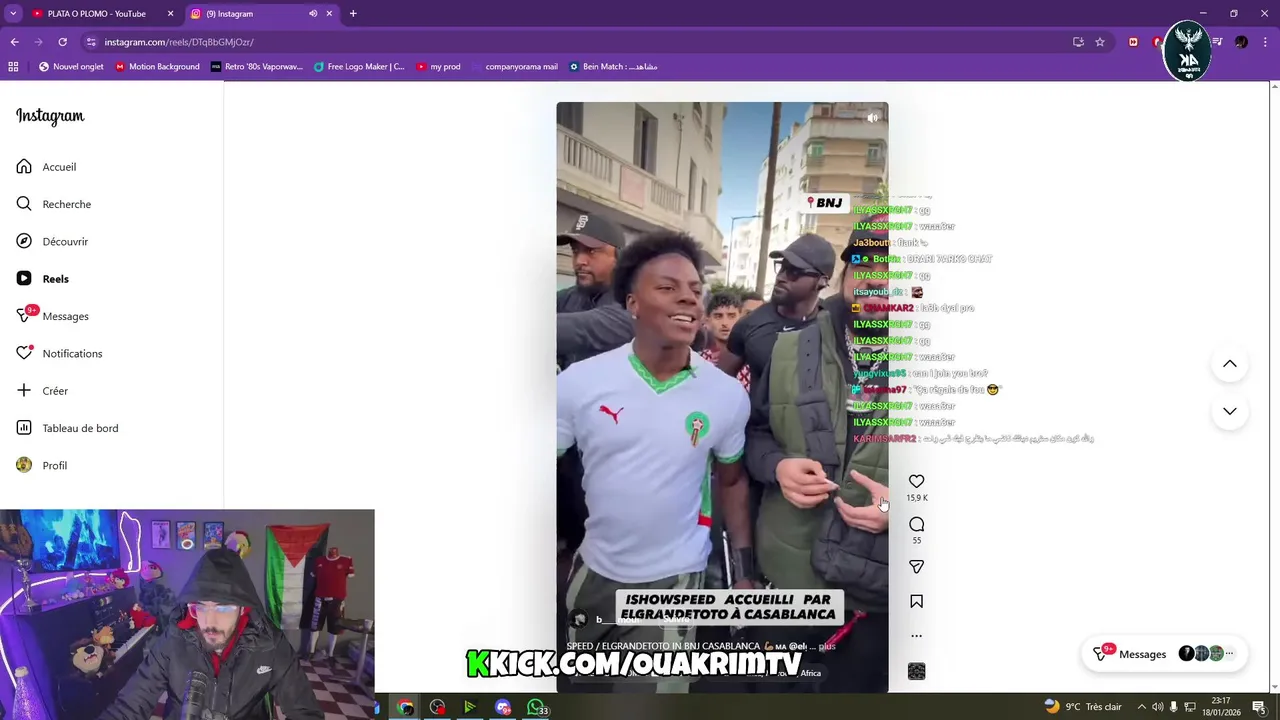Open the 'Nouvel onglet' bookmark
This screenshot has width=1280, height=720.
71,67
